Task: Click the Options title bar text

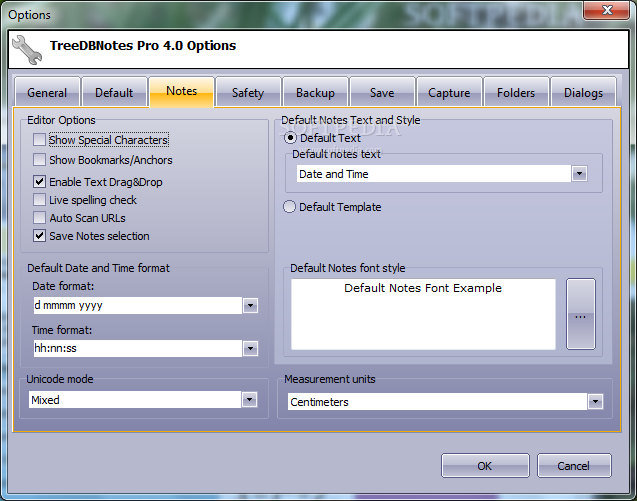Action: [x=29, y=15]
